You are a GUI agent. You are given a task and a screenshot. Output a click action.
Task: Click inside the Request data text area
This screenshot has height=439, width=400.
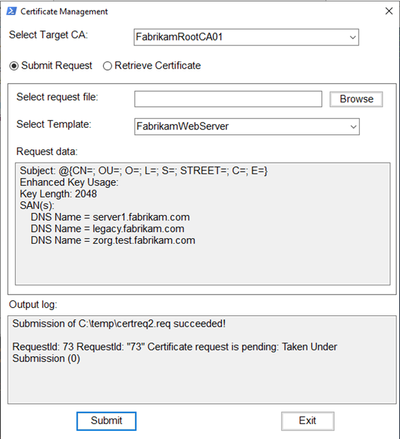pos(203,223)
